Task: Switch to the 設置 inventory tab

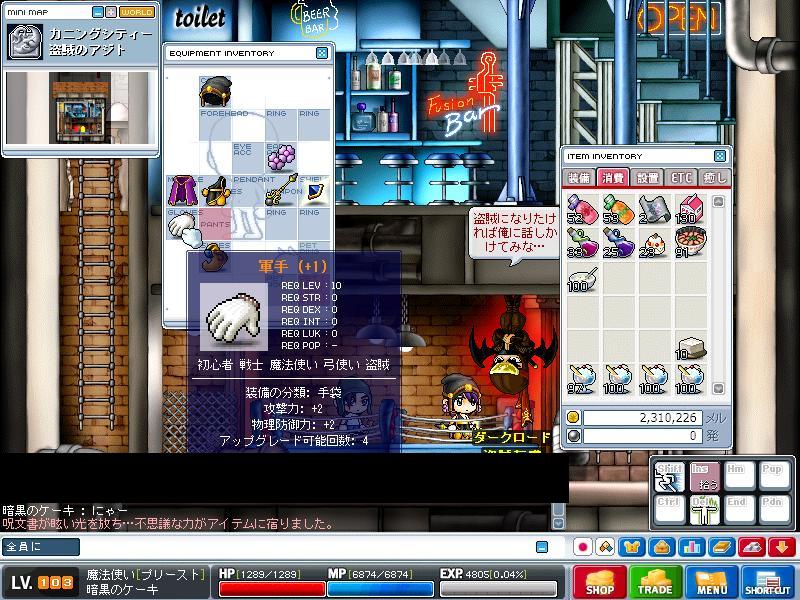Action: point(647,178)
